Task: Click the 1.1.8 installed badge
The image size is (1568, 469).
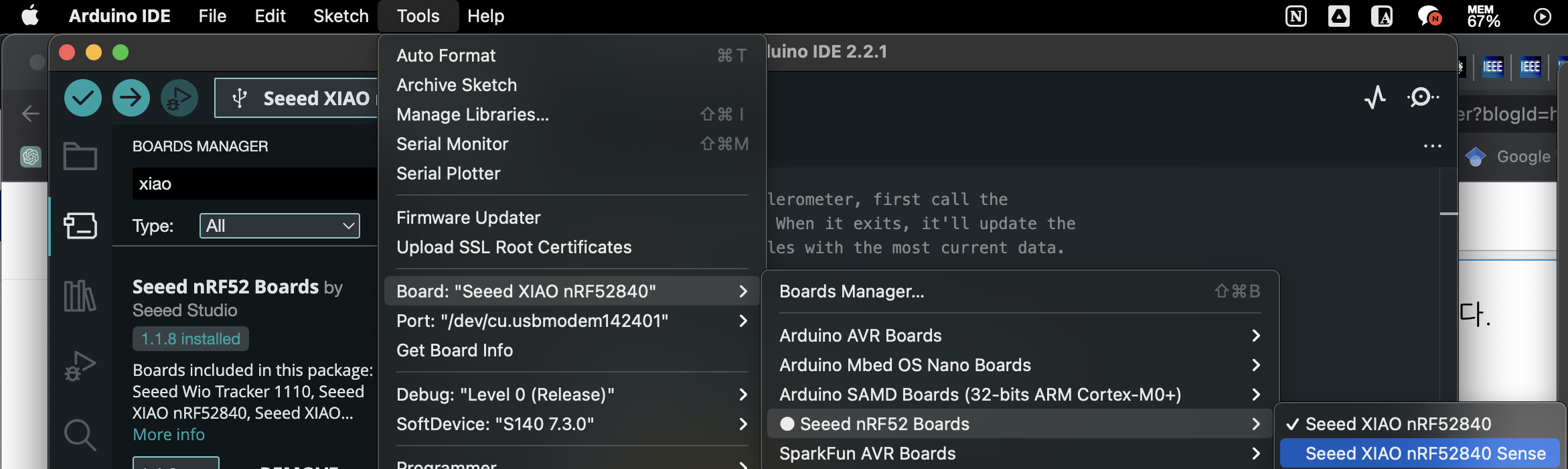Action: coord(191,339)
